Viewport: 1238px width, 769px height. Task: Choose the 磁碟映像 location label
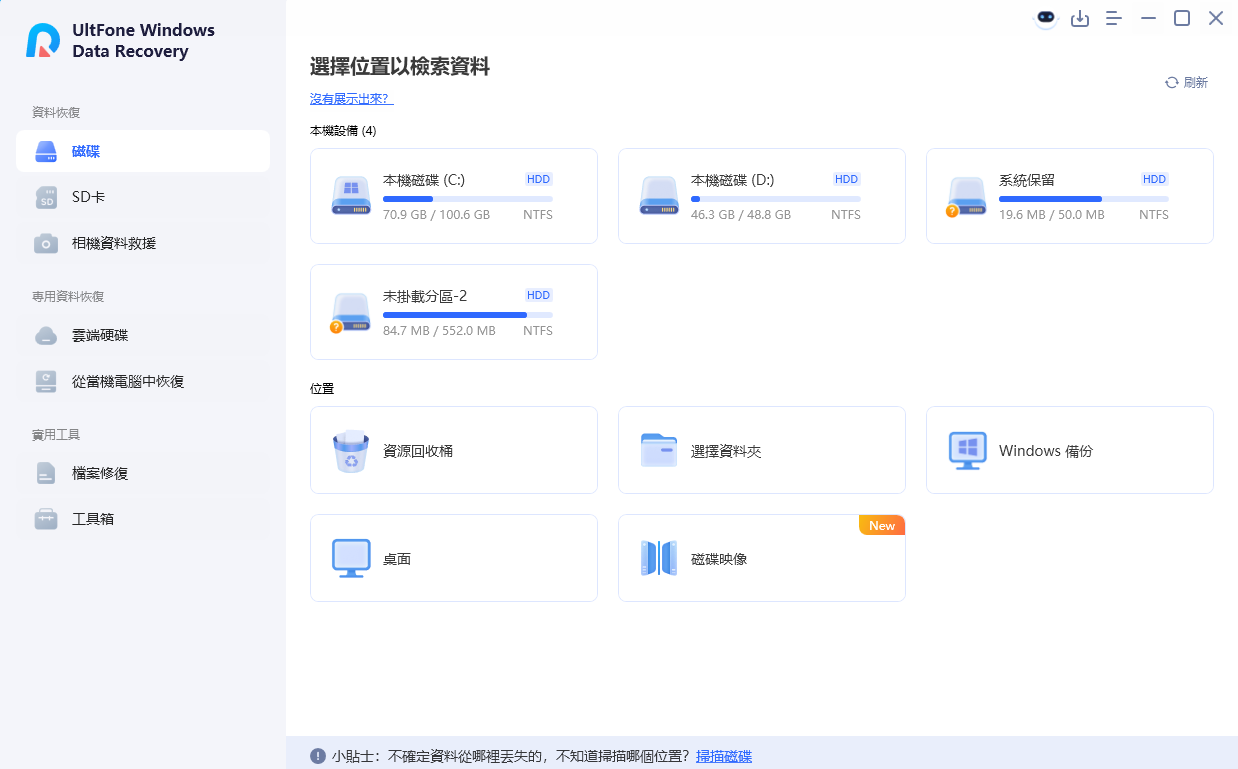click(x=719, y=559)
